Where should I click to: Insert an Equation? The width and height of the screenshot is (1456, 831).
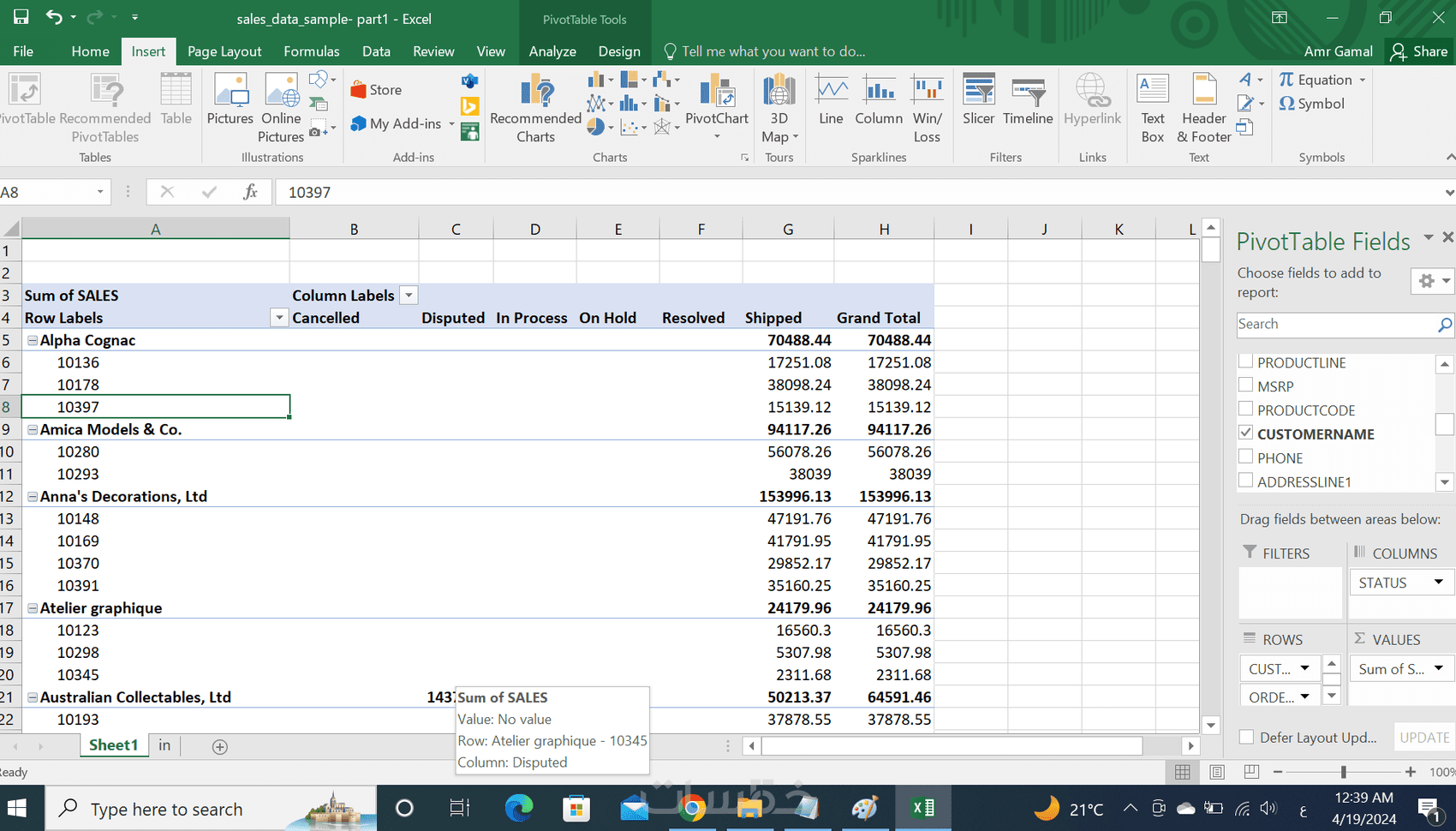point(1322,80)
